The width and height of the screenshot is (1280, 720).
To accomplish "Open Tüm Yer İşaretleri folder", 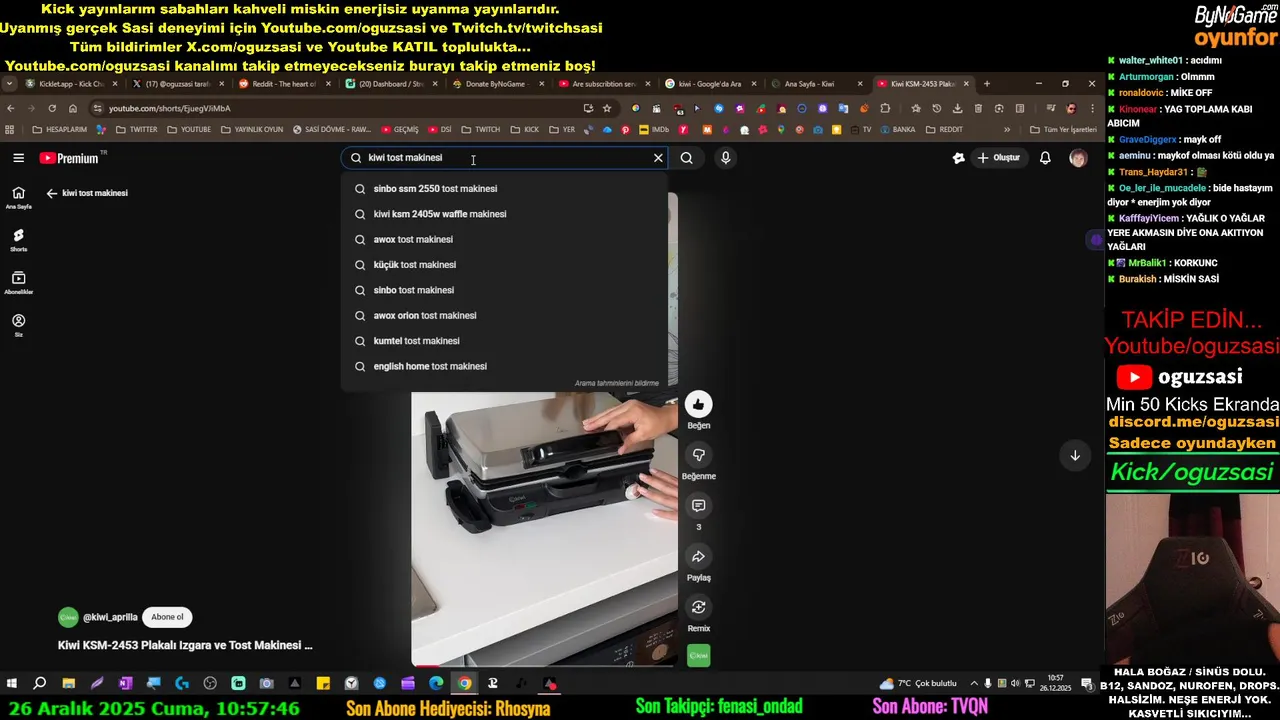I will [x=1063, y=129].
